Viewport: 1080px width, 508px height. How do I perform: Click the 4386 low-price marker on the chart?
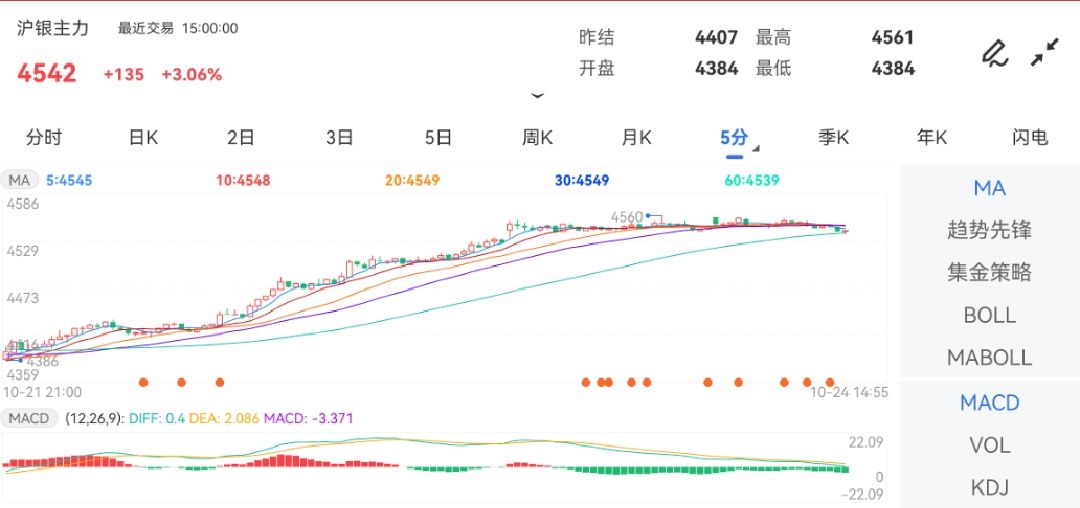point(42,361)
